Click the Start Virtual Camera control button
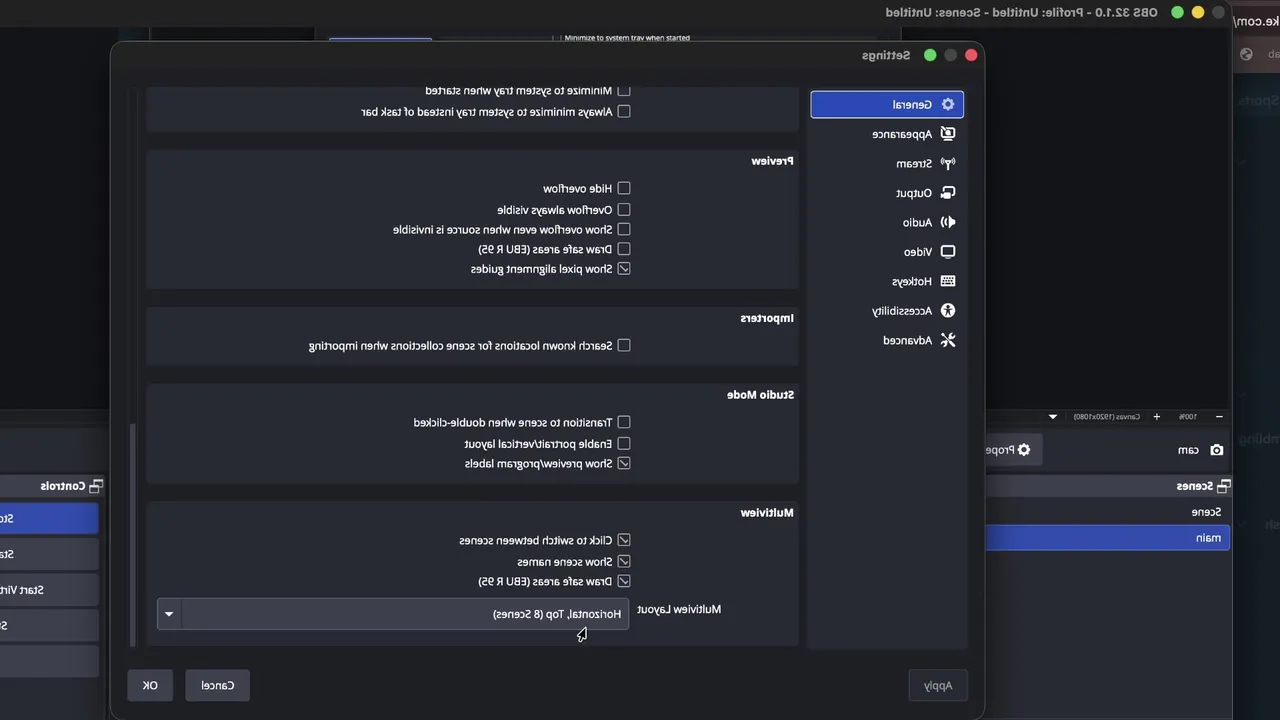Screen dimensions: 1280x720 (x=49, y=590)
